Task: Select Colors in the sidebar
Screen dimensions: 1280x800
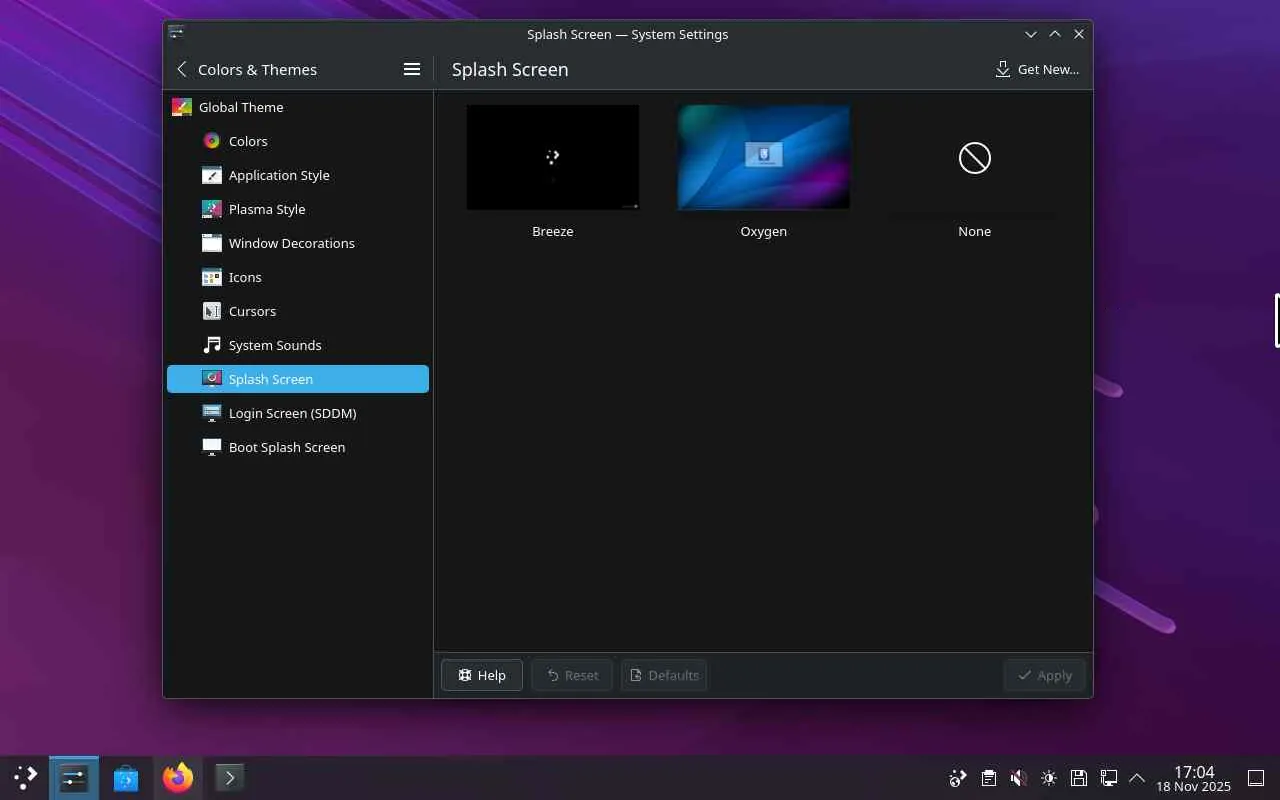Action: tap(298, 141)
